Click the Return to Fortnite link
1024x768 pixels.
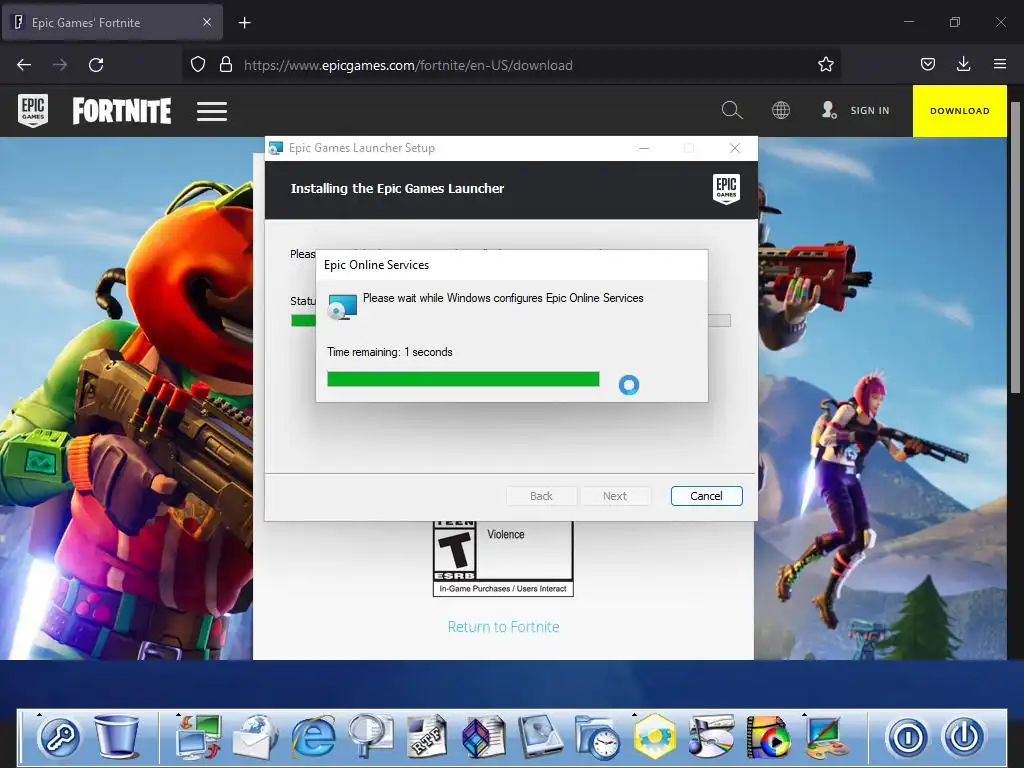tap(504, 627)
